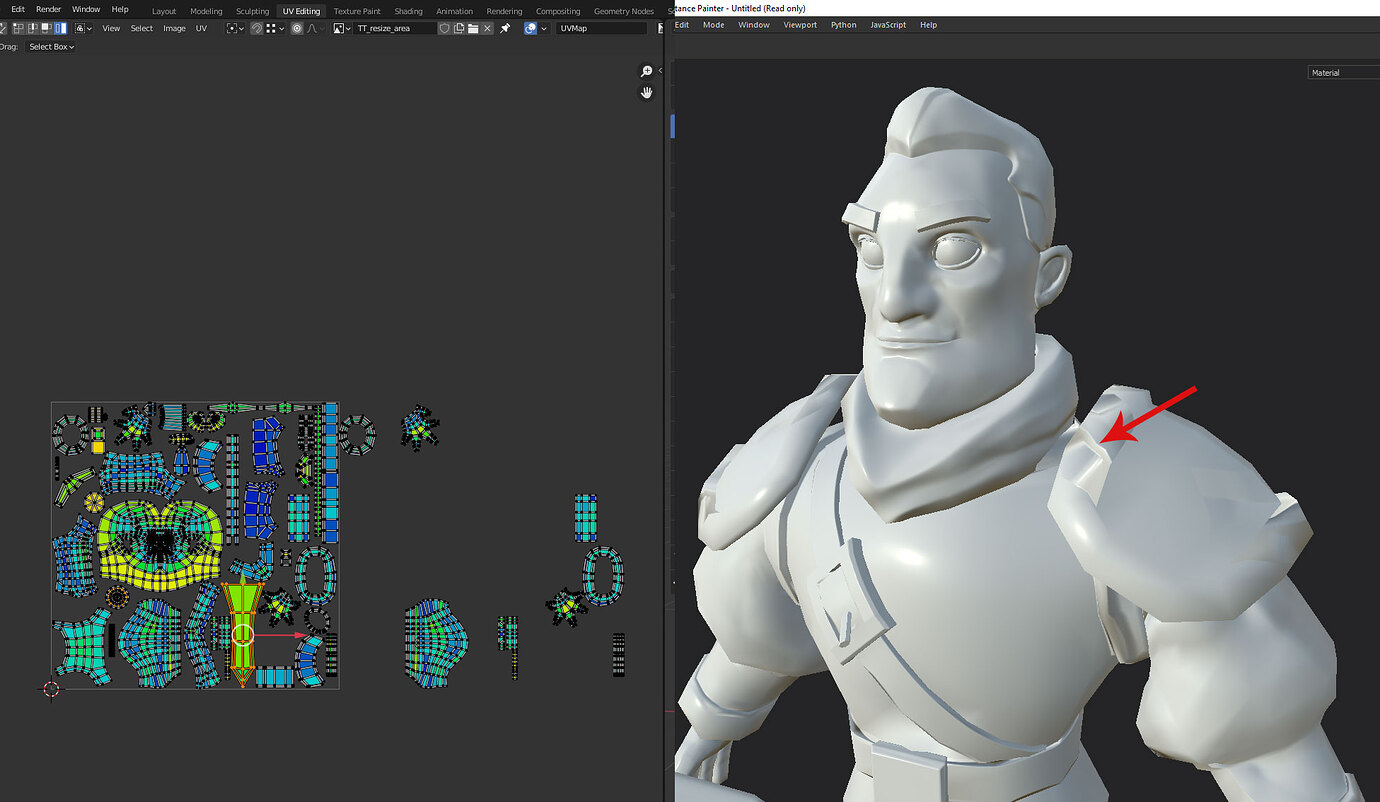
Task: Toggle proportional editing
Action: pos(297,28)
